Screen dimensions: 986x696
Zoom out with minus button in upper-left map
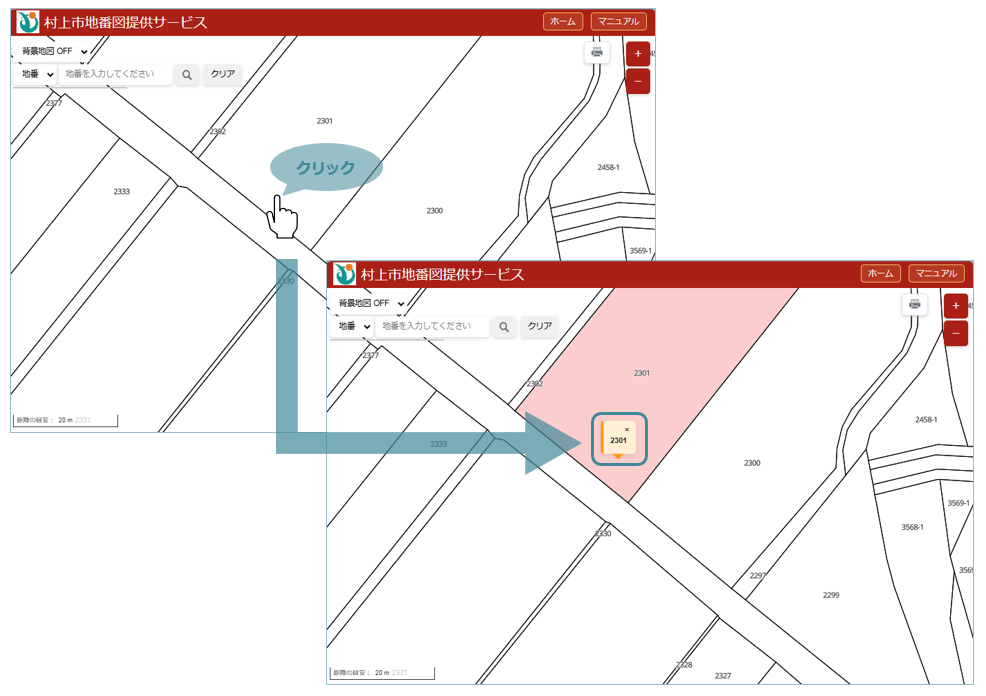tap(638, 81)
